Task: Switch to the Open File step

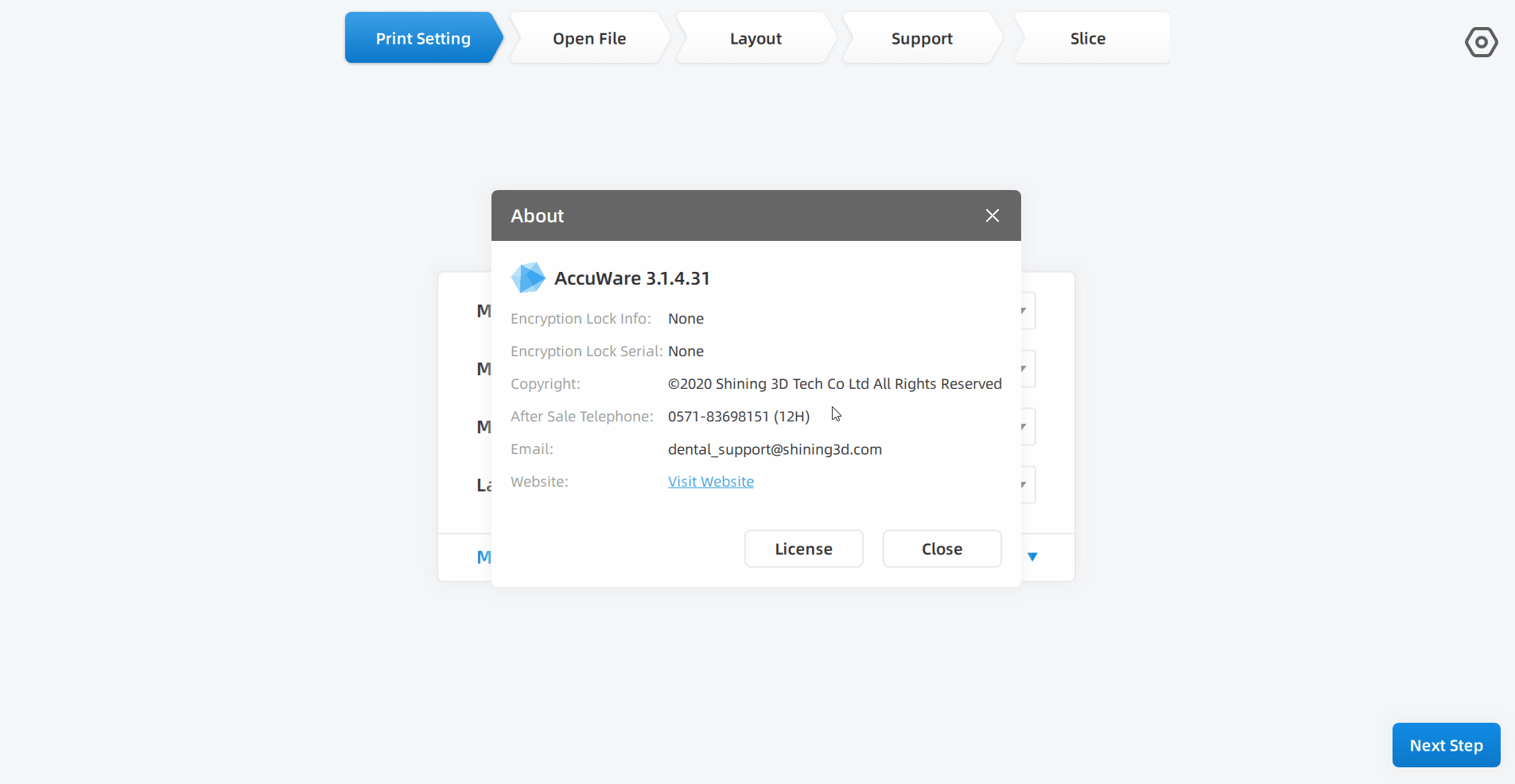Action: (589, 38)
